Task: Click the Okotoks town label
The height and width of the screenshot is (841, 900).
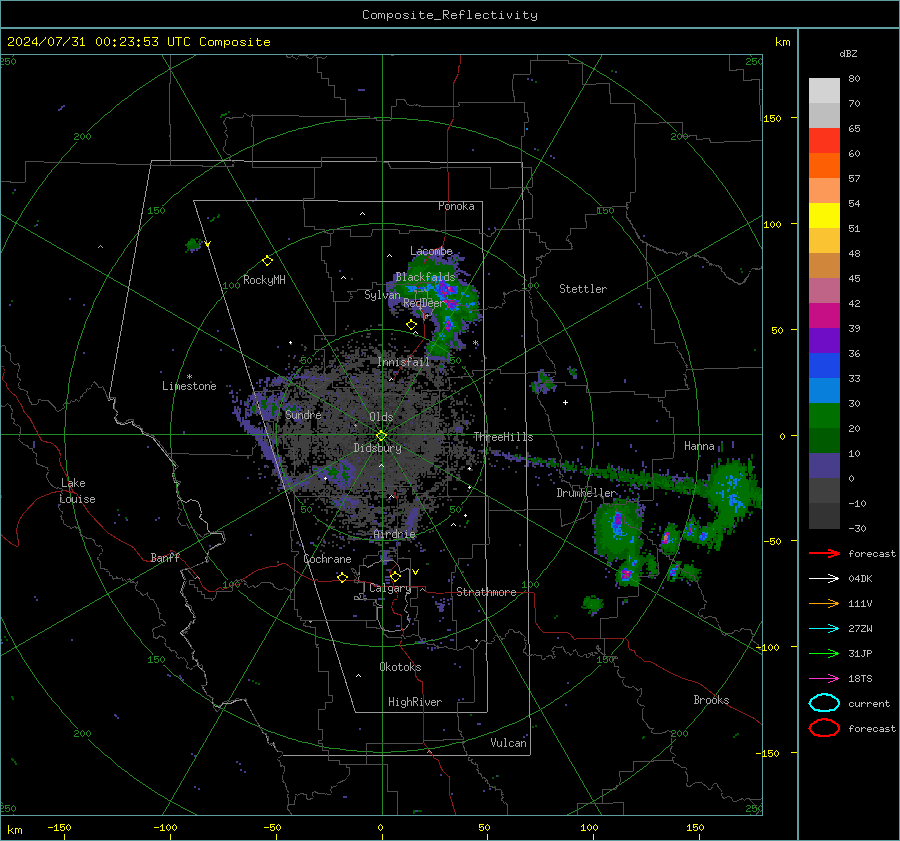Action: pos(400,667)
